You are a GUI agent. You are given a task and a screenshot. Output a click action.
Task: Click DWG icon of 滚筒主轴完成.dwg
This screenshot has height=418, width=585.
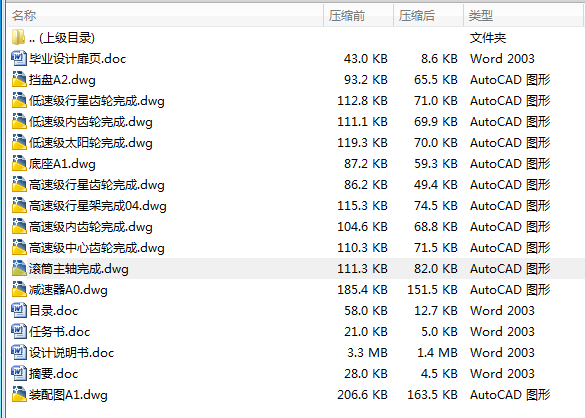[19, 268]
